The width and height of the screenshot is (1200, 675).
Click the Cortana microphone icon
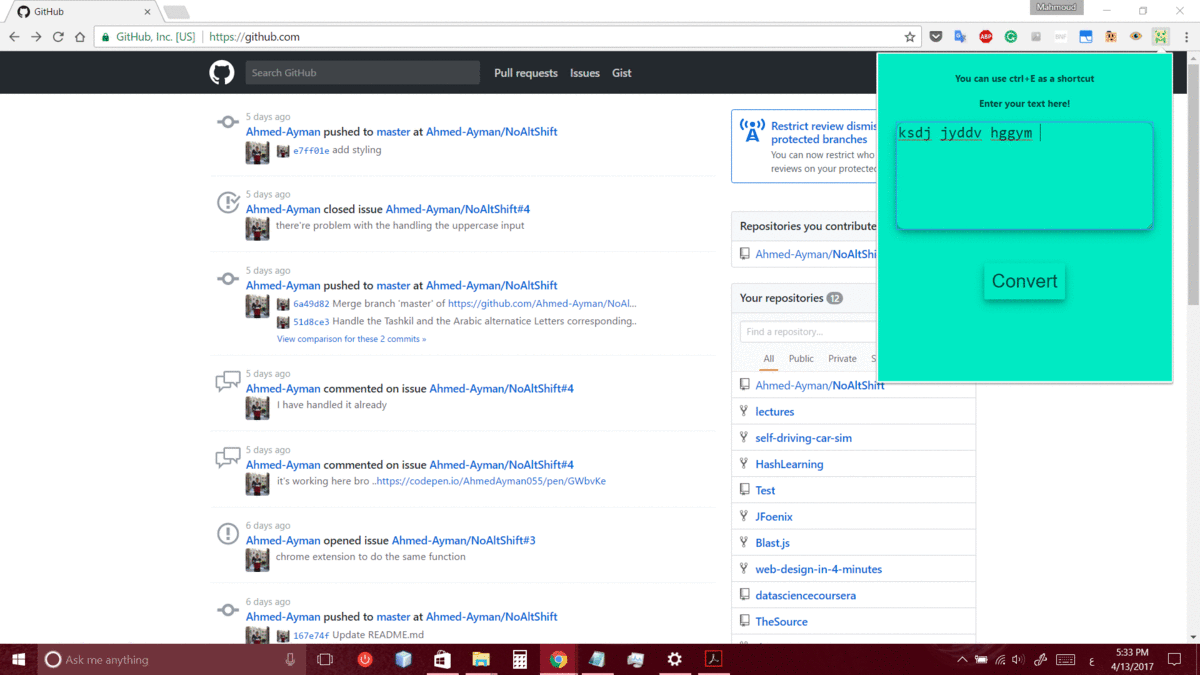click(x=291, y=660)
